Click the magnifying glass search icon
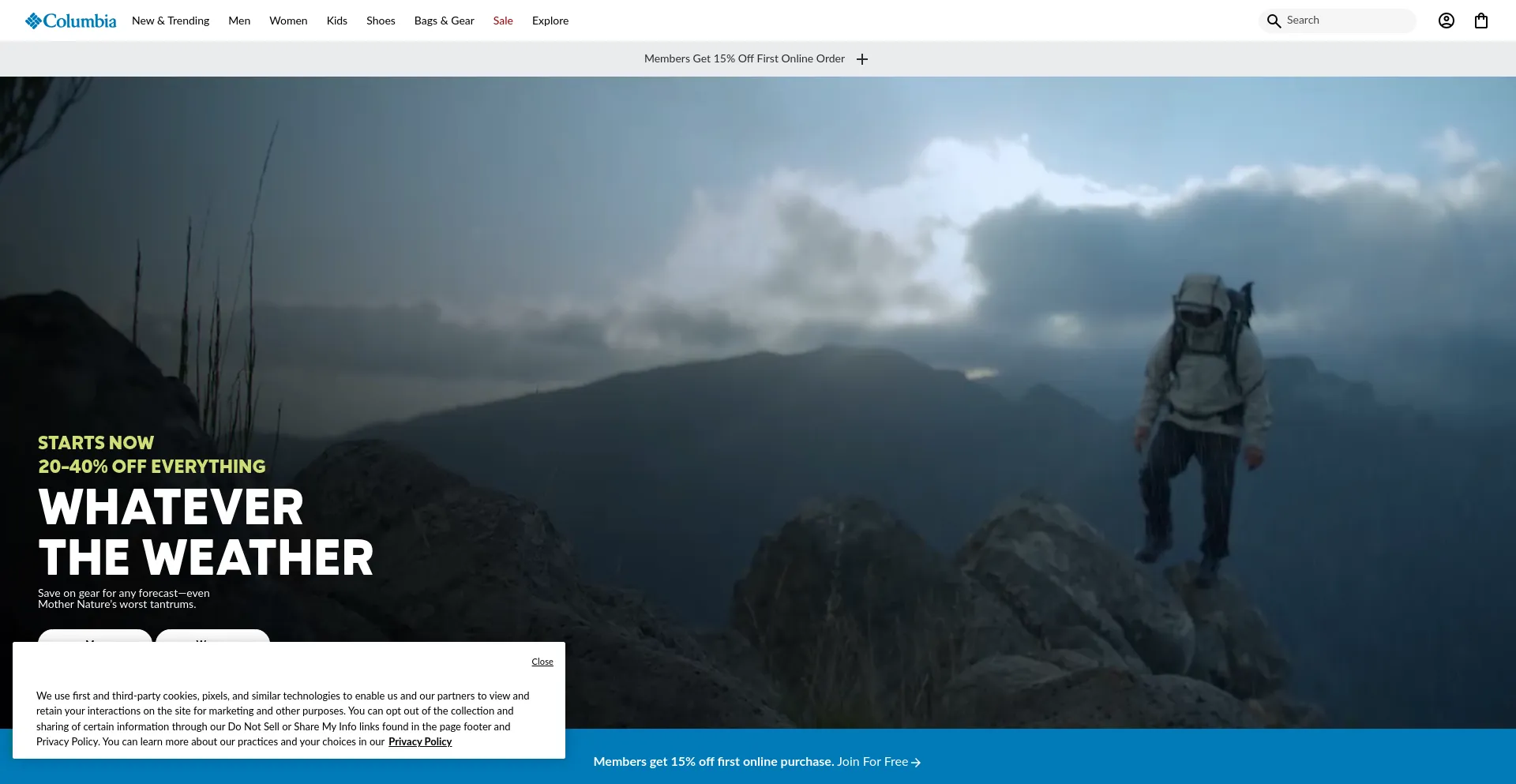This screenshot has height=784, width=1516. tap(1274, 21)
